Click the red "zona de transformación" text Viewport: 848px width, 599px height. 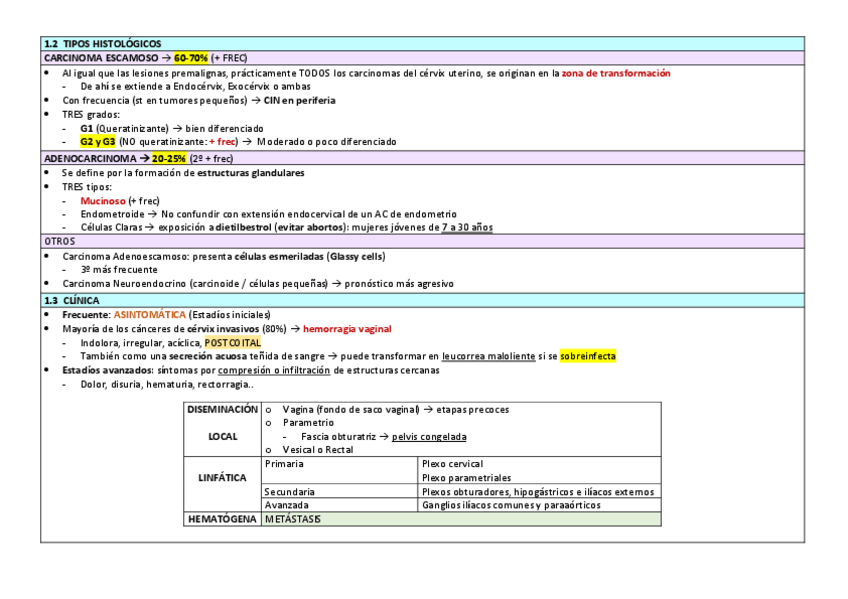coord(615,73)
